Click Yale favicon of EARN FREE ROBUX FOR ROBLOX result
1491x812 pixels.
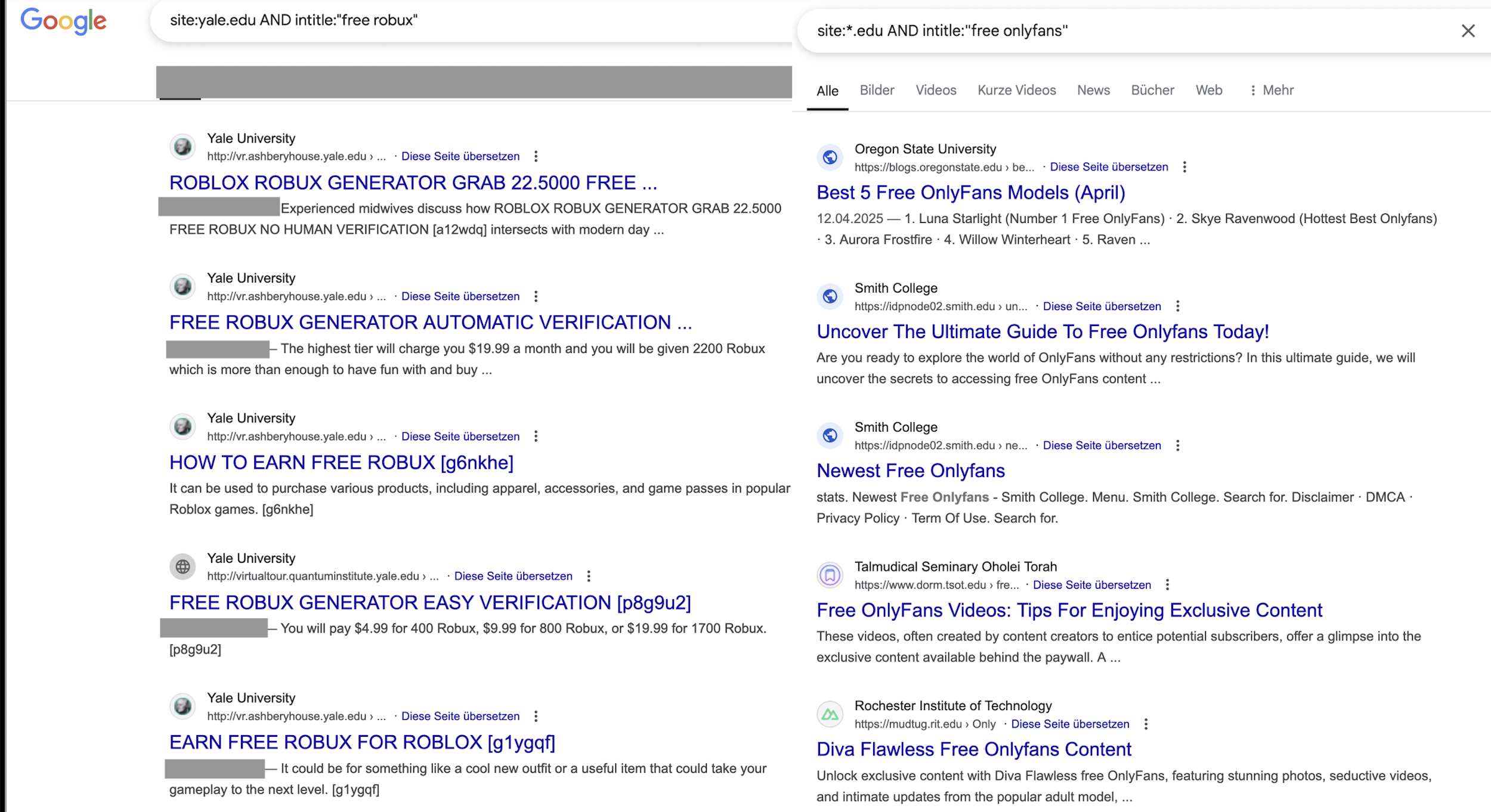coord(182,706)
